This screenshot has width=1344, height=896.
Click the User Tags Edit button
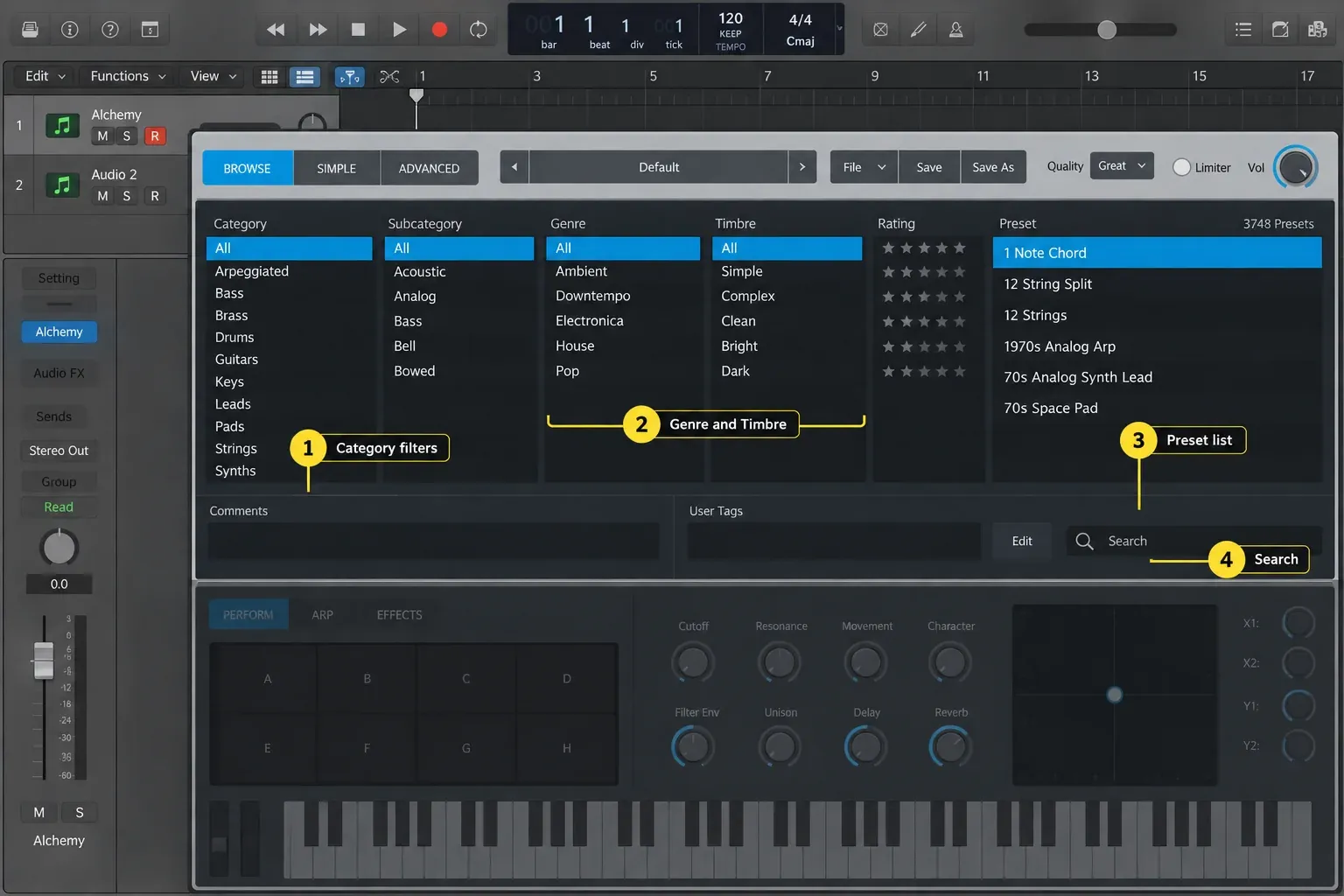(1022, 541)
